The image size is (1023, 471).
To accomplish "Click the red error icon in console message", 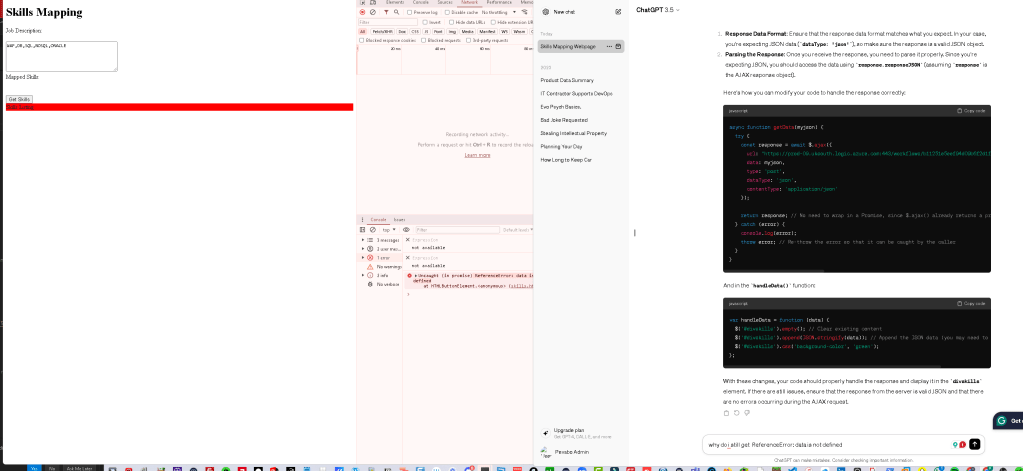I will pyautogui.click(x=410, y=276).
